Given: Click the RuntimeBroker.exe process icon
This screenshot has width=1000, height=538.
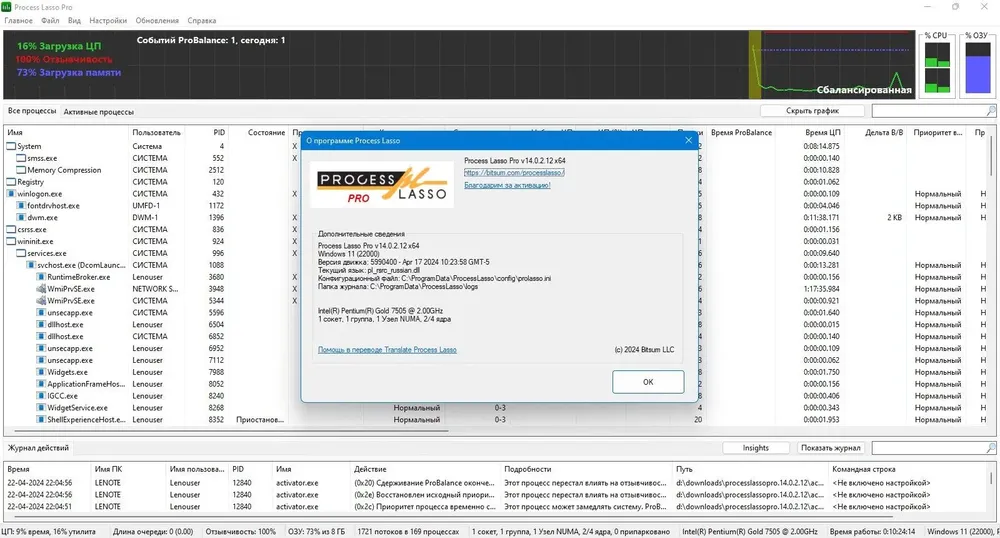Looking at the screenshot, I should 41,277.
